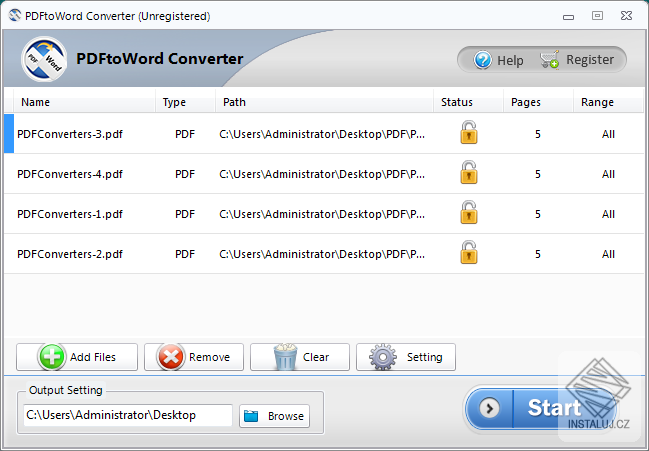Screen dimensions: 649x451
Task: Select the PDFConverters-3.pdf file name
Action: click(70, 134)
